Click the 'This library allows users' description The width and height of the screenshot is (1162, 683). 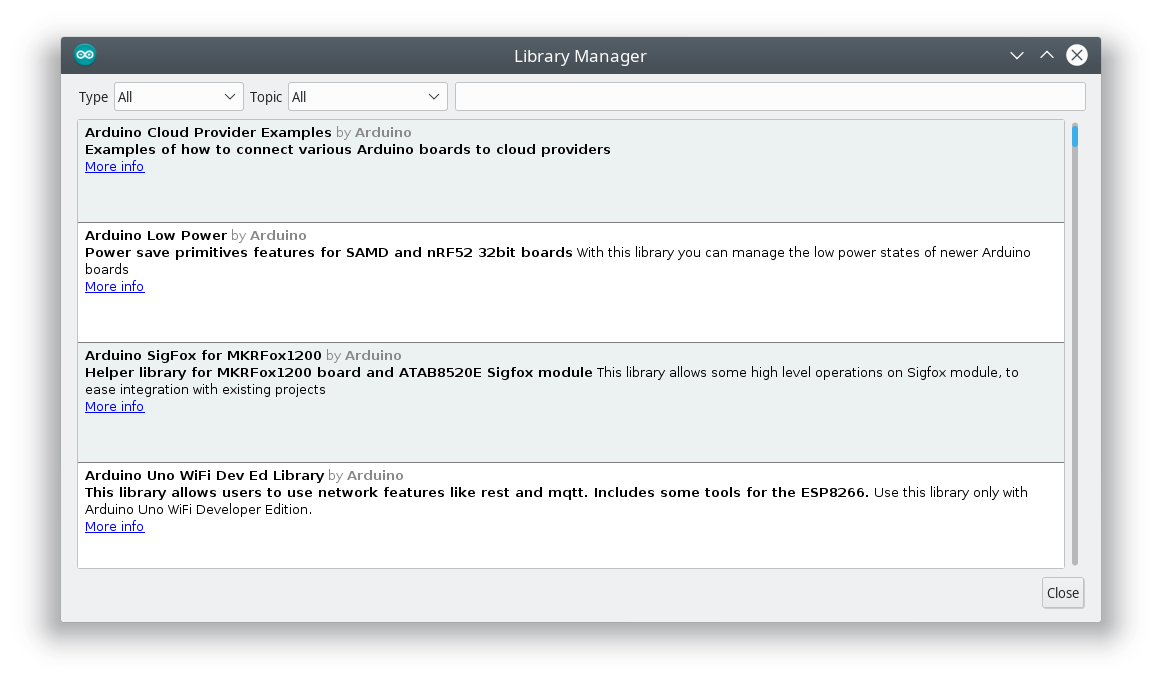(x=477, y=493)
